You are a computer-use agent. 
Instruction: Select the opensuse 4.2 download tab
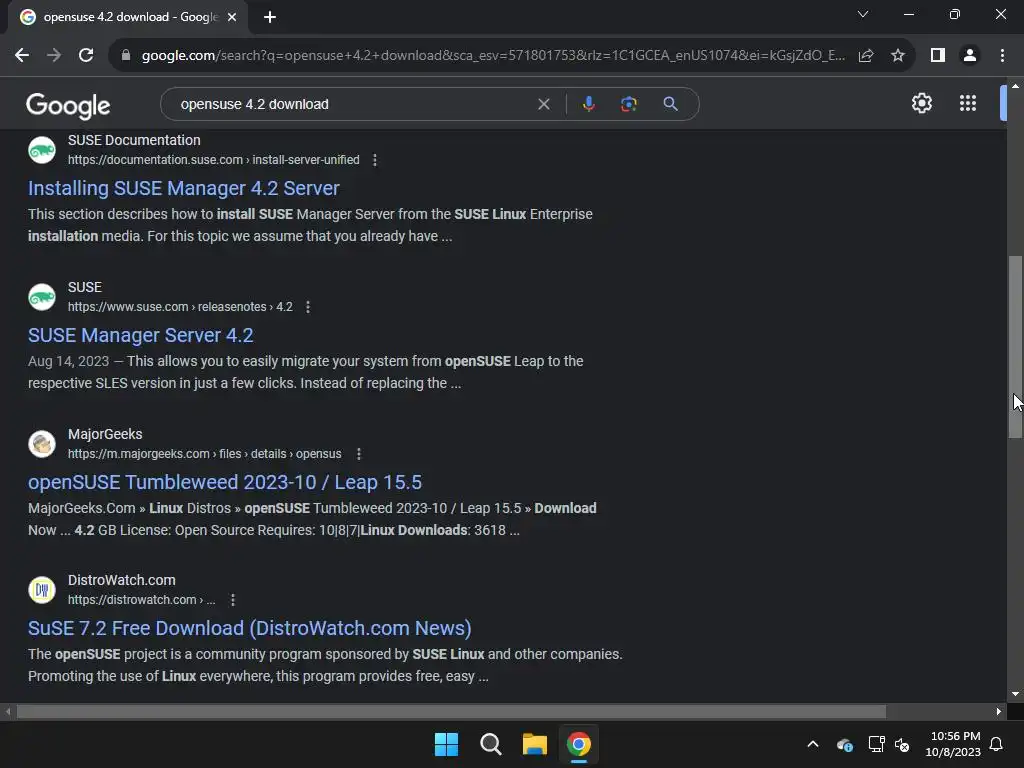[x=127, y=17]
